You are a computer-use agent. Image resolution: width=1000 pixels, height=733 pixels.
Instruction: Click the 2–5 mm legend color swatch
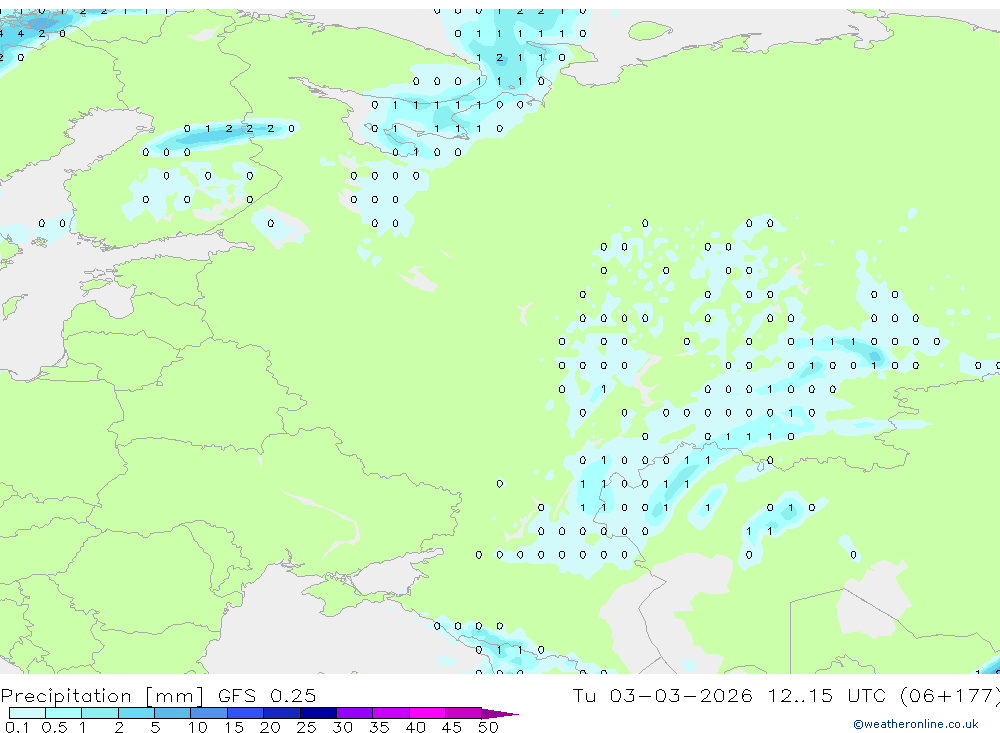(136, 713)
